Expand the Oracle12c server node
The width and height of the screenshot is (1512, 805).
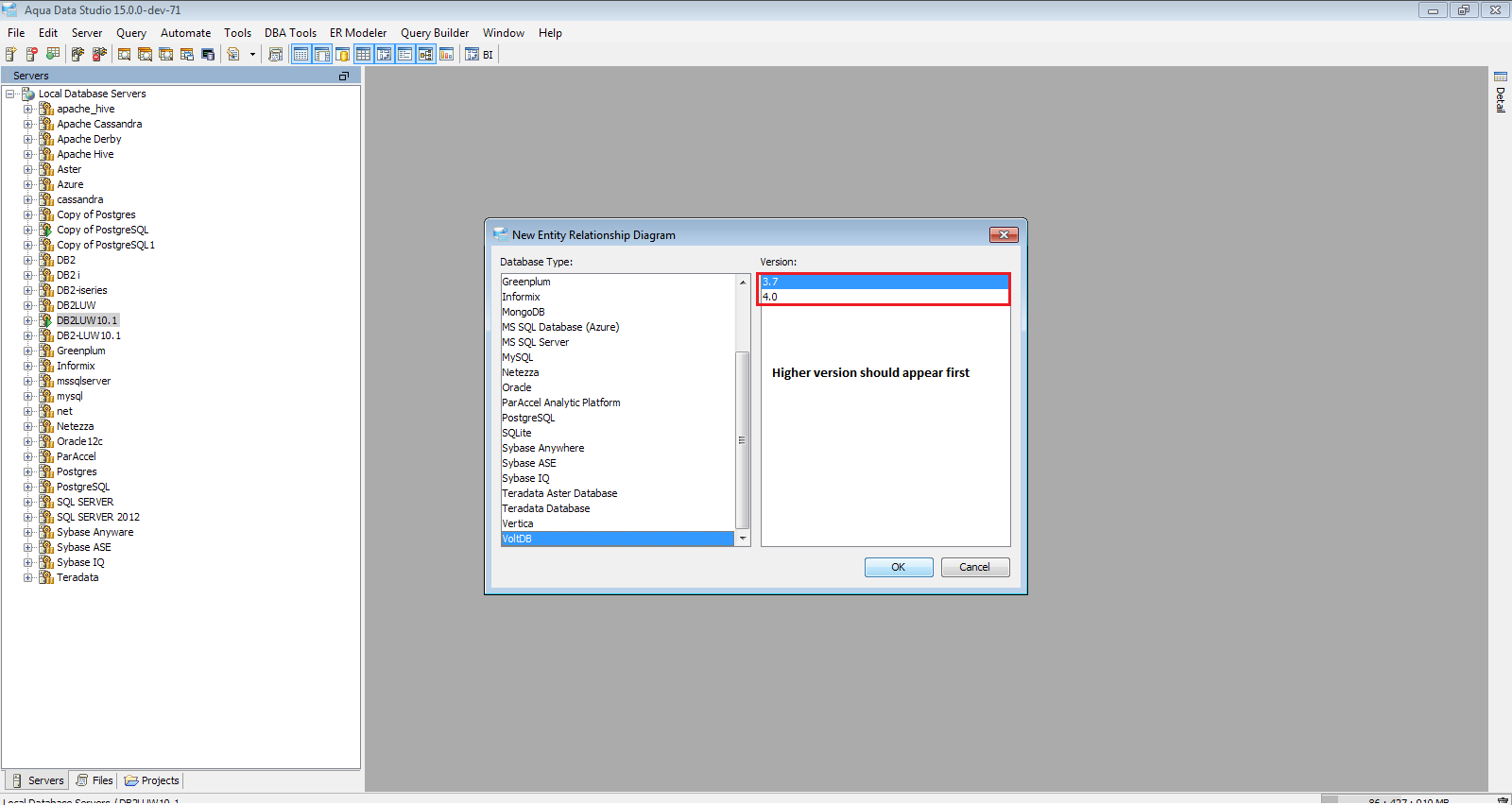coord(28,441)
